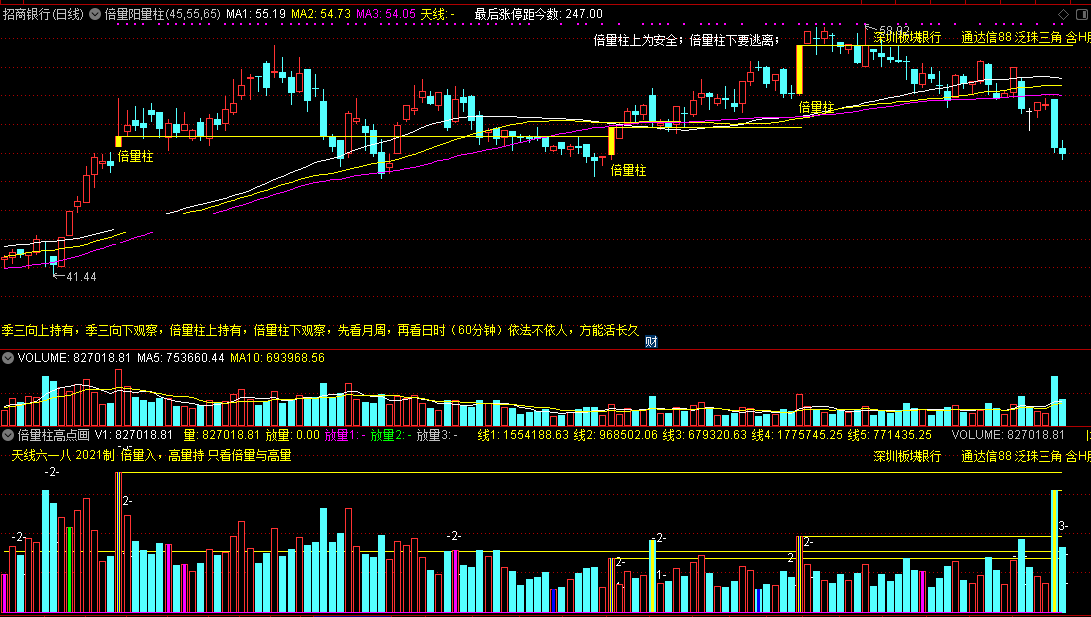This screenshot has height=617, width=1091.
Task: Click the 倍量阳量柱(45,55,65) indicator name
Action: coord(162,14)
